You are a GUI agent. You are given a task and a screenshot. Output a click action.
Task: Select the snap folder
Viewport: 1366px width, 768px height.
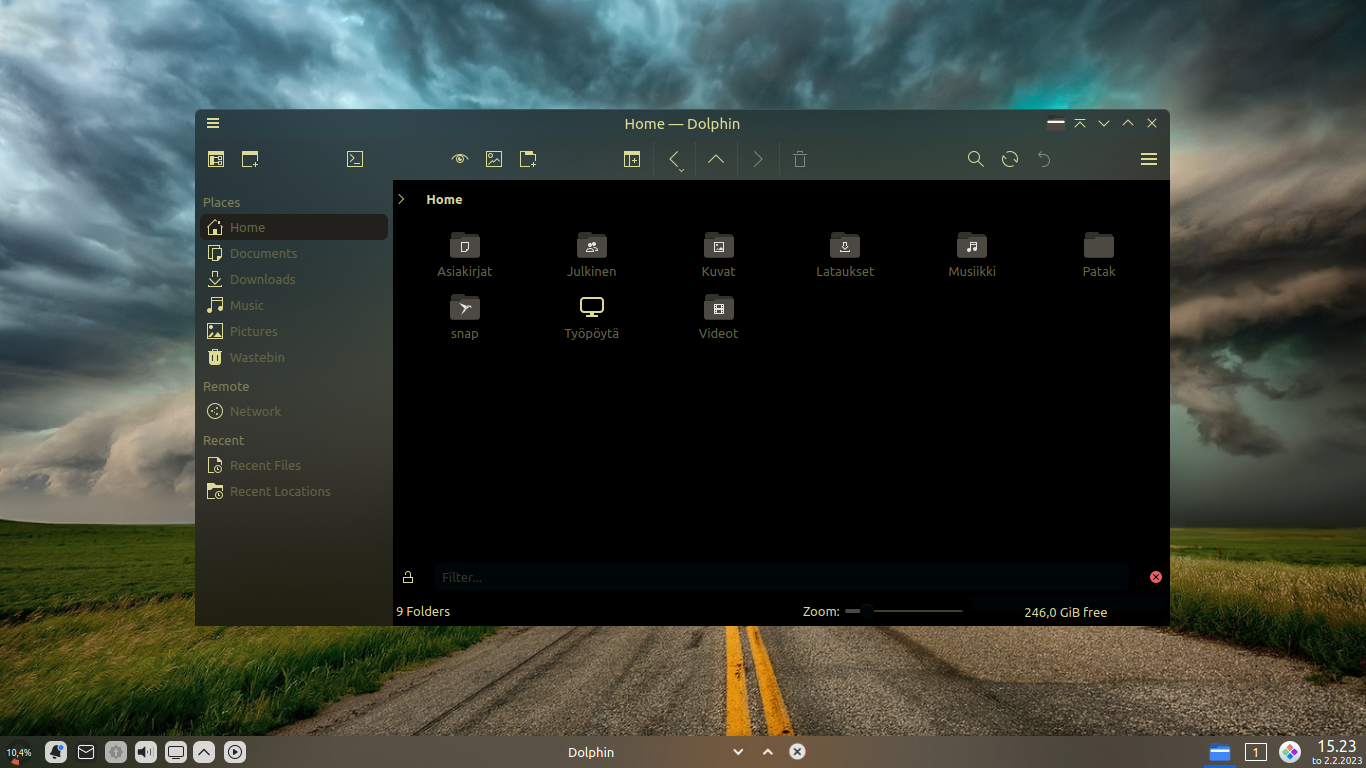(465, 317)
